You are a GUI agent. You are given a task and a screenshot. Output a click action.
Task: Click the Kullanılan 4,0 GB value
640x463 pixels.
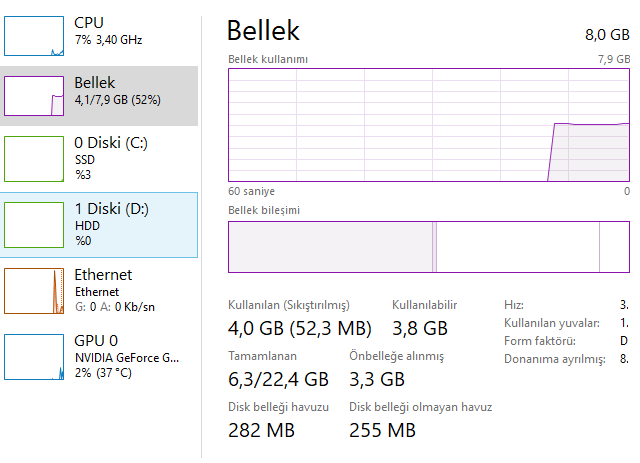tap(300, 328)
